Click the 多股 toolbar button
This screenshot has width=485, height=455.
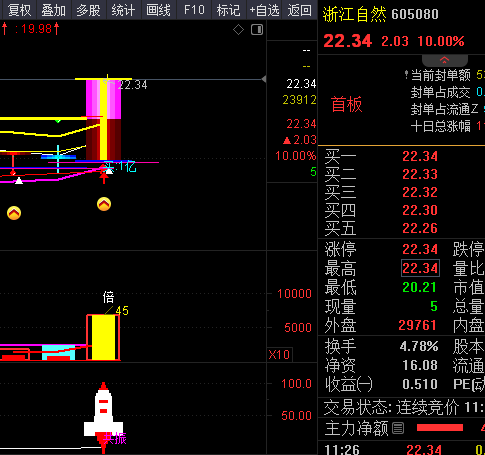coord(88,10)
